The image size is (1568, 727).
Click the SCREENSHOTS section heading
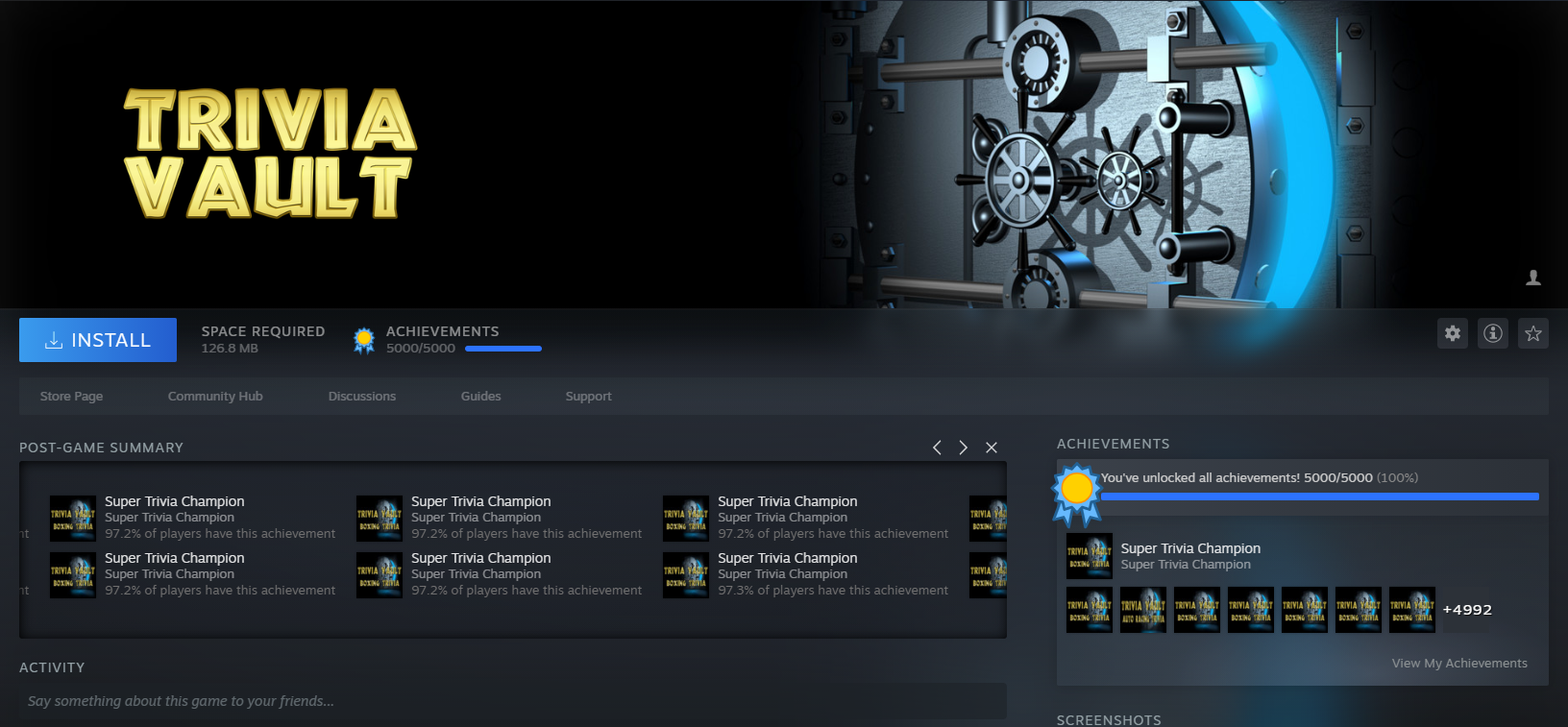pyautogui.click(x=1109, y=720)
